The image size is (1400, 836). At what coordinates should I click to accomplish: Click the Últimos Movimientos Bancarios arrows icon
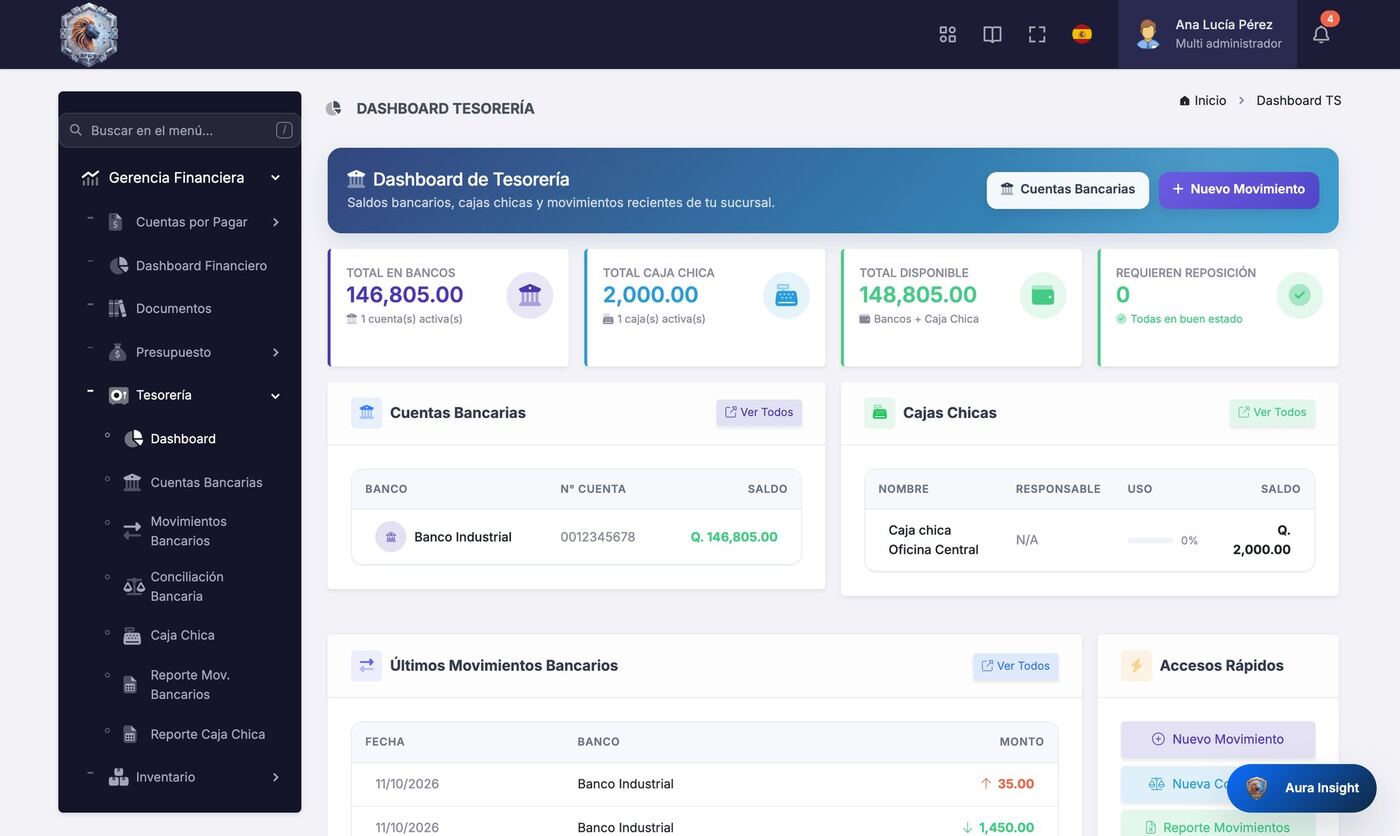click(x=366, y=666)
